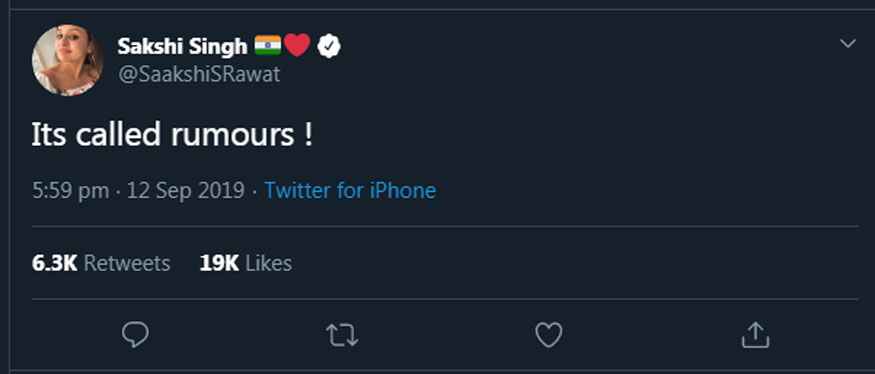The height and width of the screenshot is (374, 875).
Task: Click the 6.3K retweet count number
Action: coord(55,263)
